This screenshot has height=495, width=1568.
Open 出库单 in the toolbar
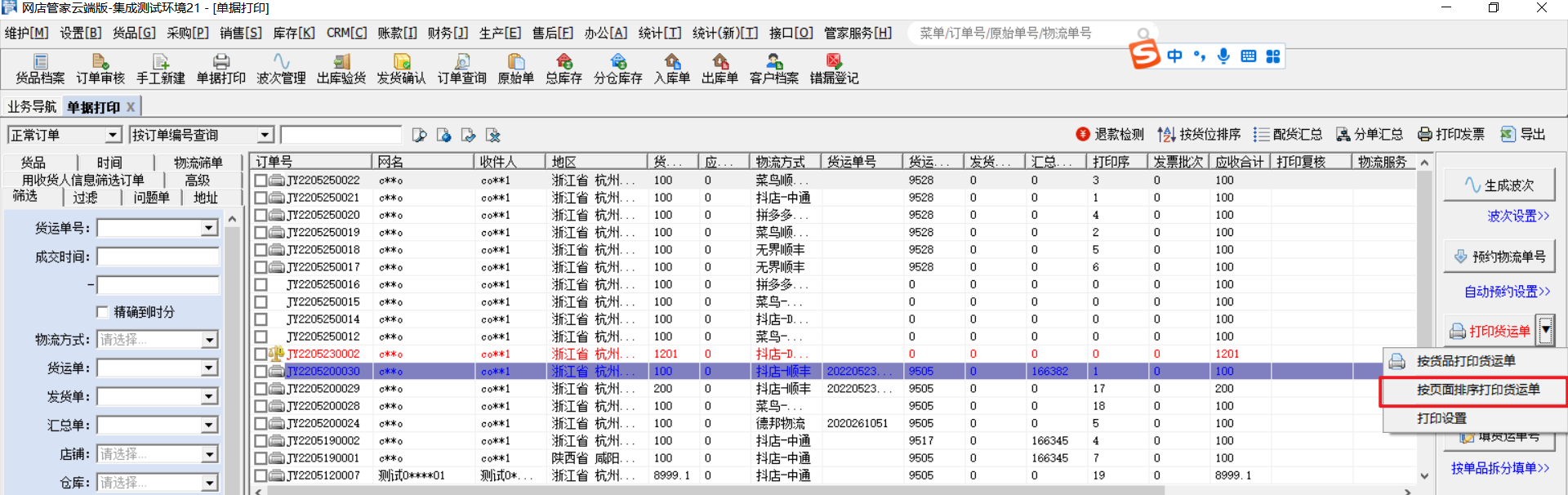click(x=720, y=69)
